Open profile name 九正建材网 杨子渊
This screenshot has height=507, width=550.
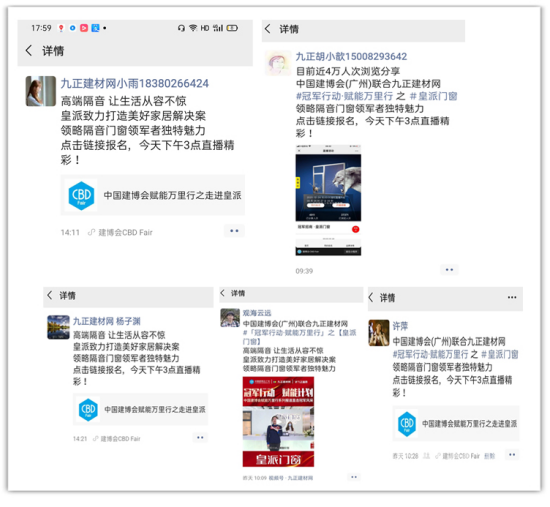(107, 321)
